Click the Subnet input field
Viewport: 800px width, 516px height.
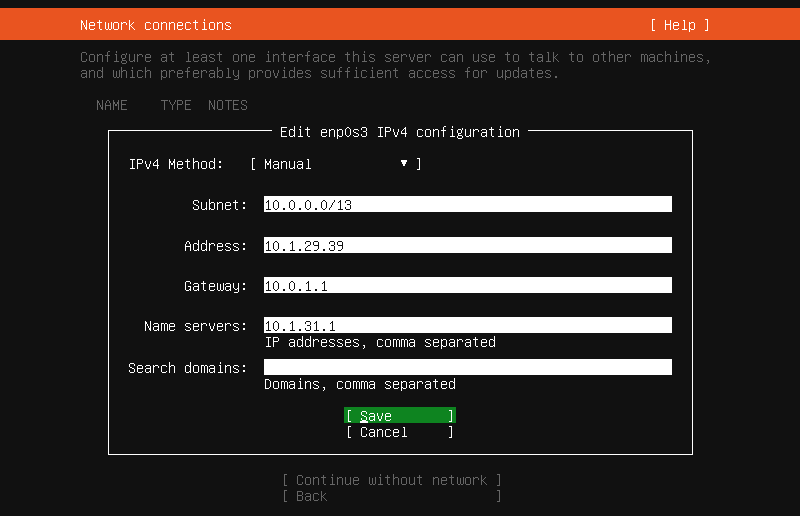[467, 205]
